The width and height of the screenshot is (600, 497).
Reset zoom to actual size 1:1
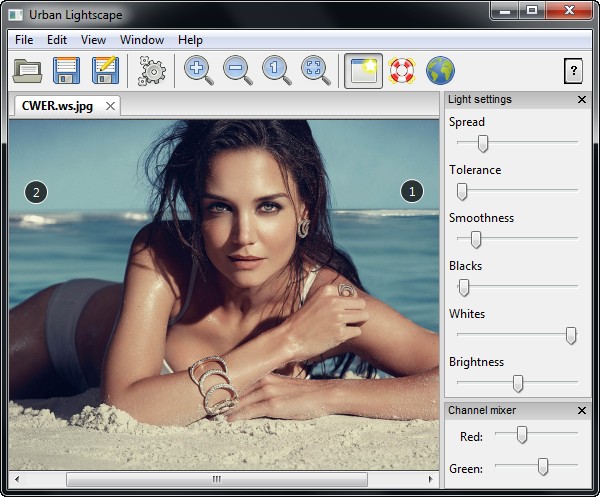click(277, 71)
